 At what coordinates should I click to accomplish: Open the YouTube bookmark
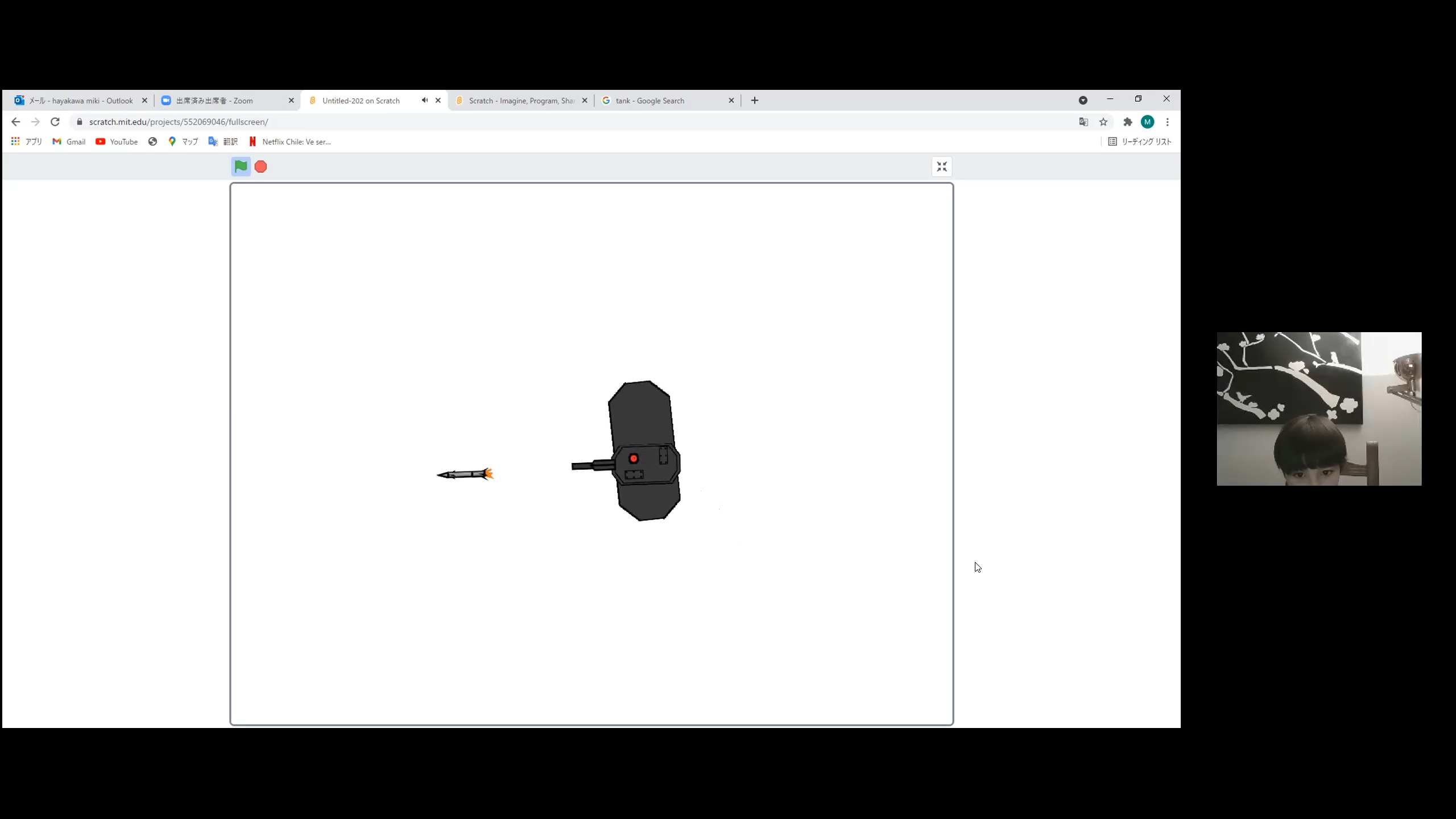pos(117,142)
